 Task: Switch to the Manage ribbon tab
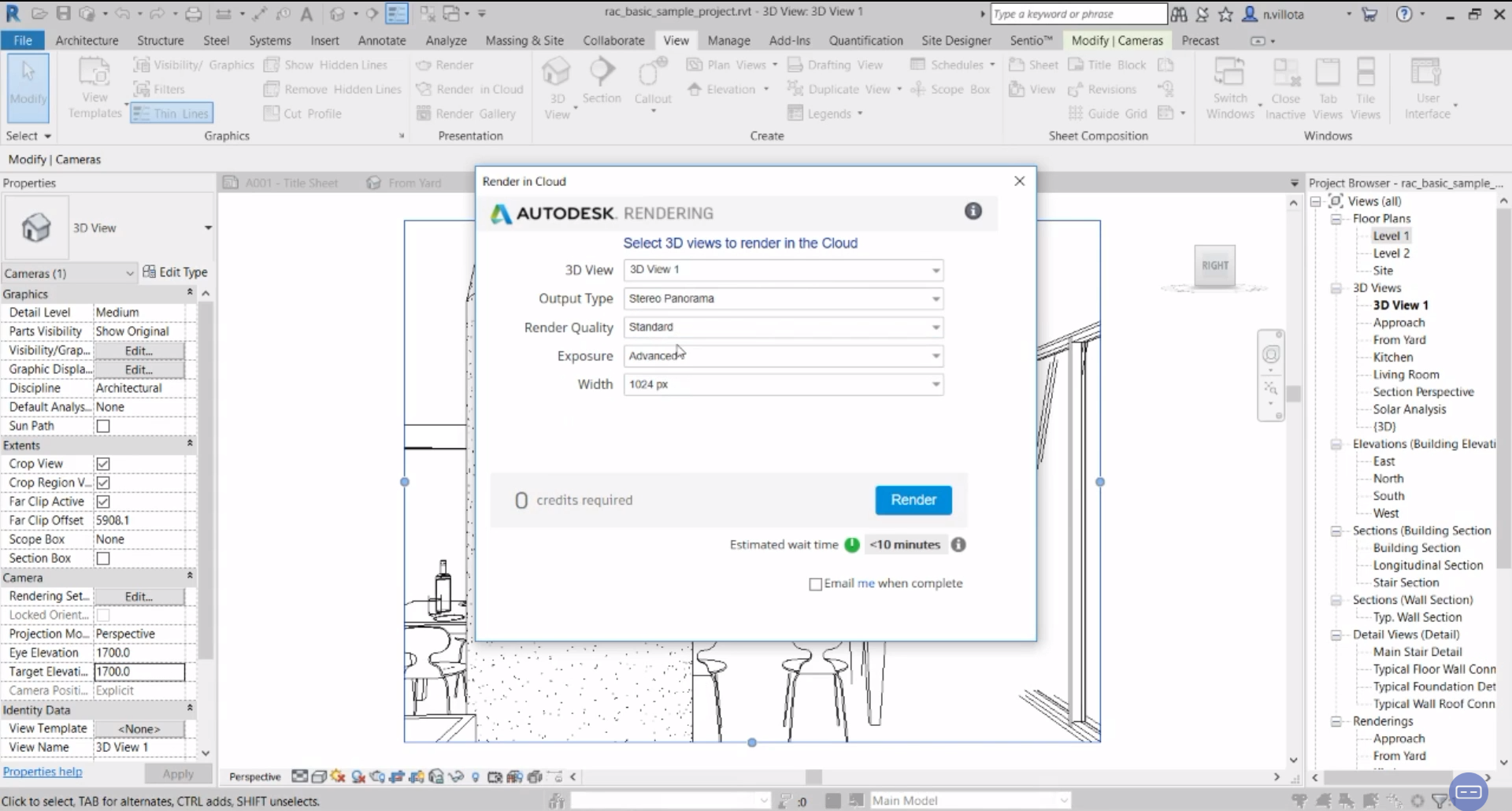[728, 40]
